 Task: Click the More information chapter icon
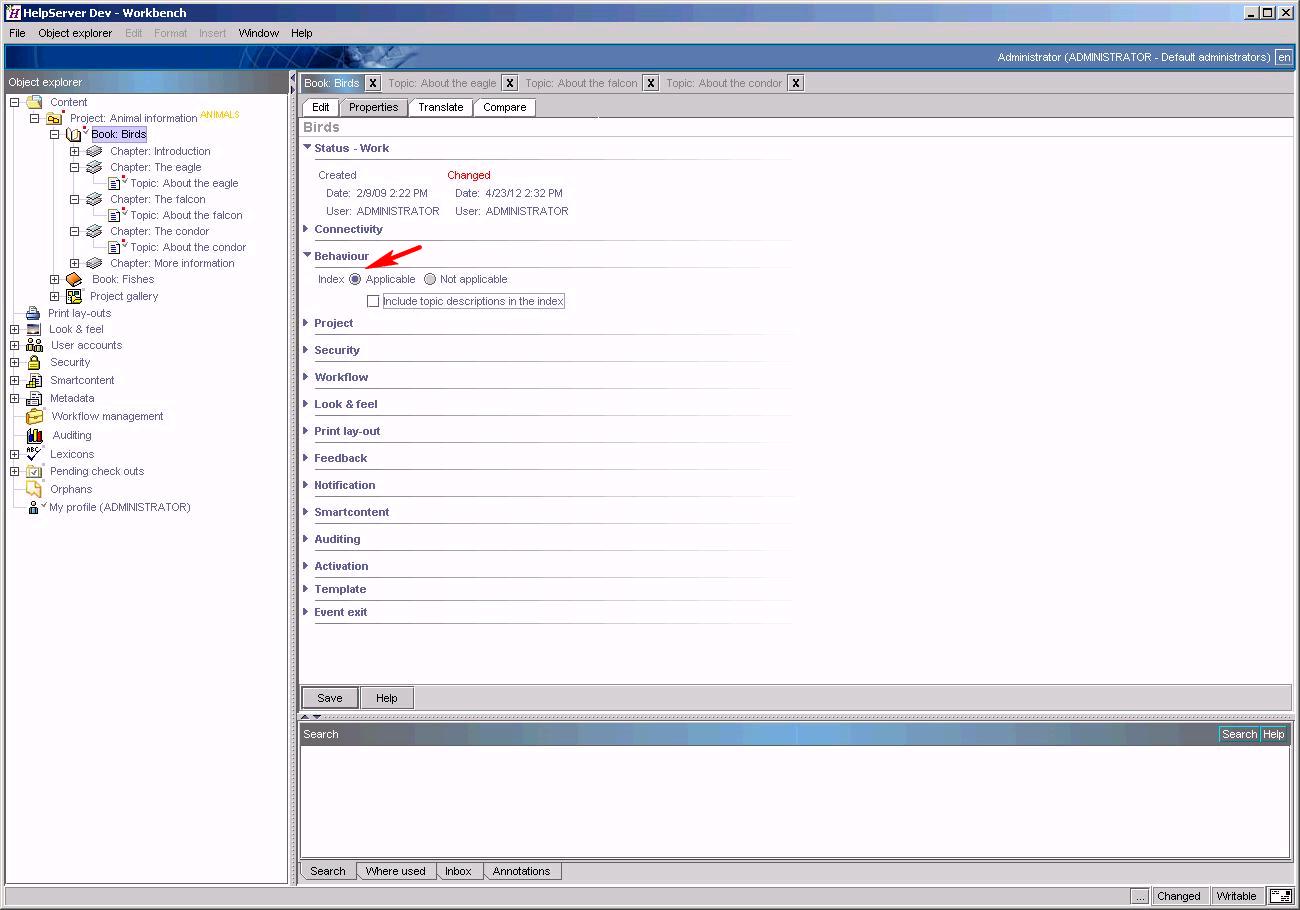94,263
